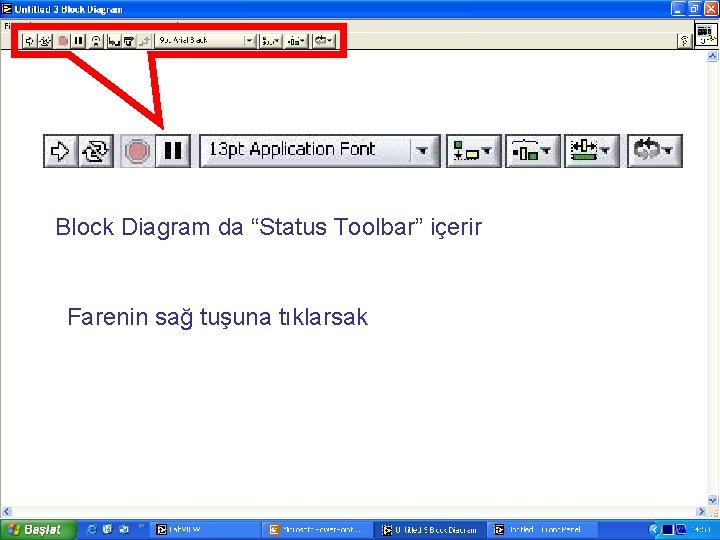Screen dimensions: 720x540
Task: Open the Başlat start menu
Action: (x=38, y=529)
